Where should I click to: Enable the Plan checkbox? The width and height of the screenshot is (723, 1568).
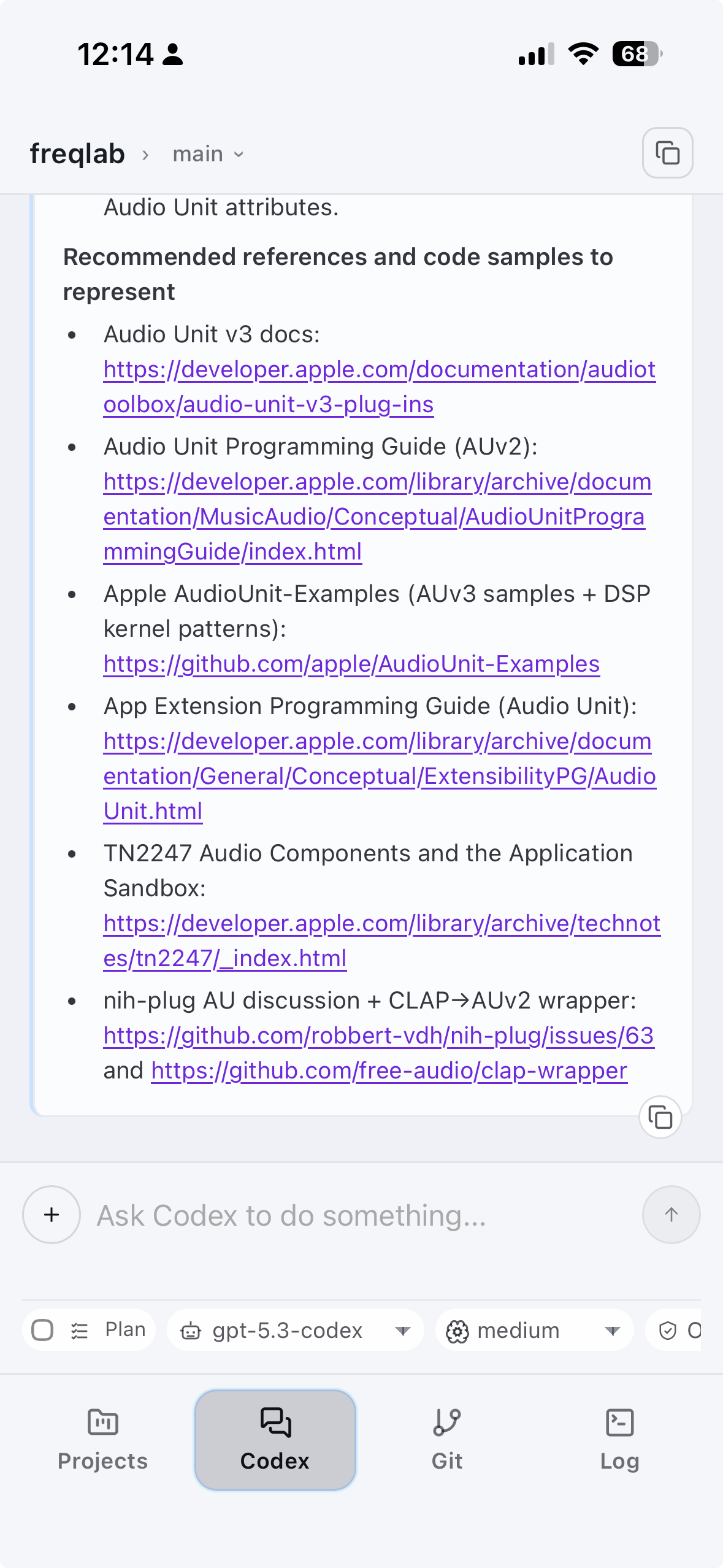[x=42, y=1330]
